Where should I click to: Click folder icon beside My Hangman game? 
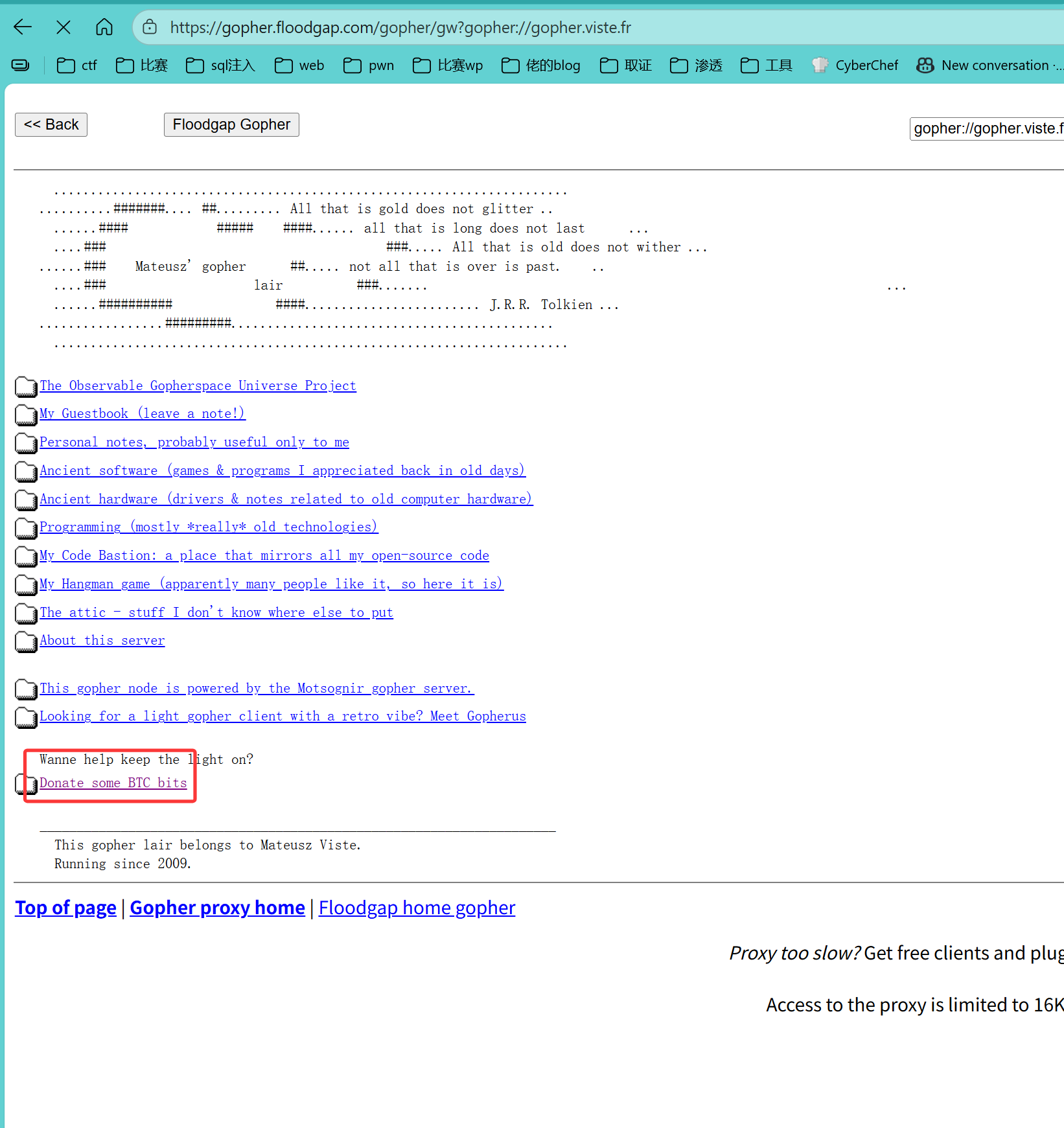(x=26, y=585)
